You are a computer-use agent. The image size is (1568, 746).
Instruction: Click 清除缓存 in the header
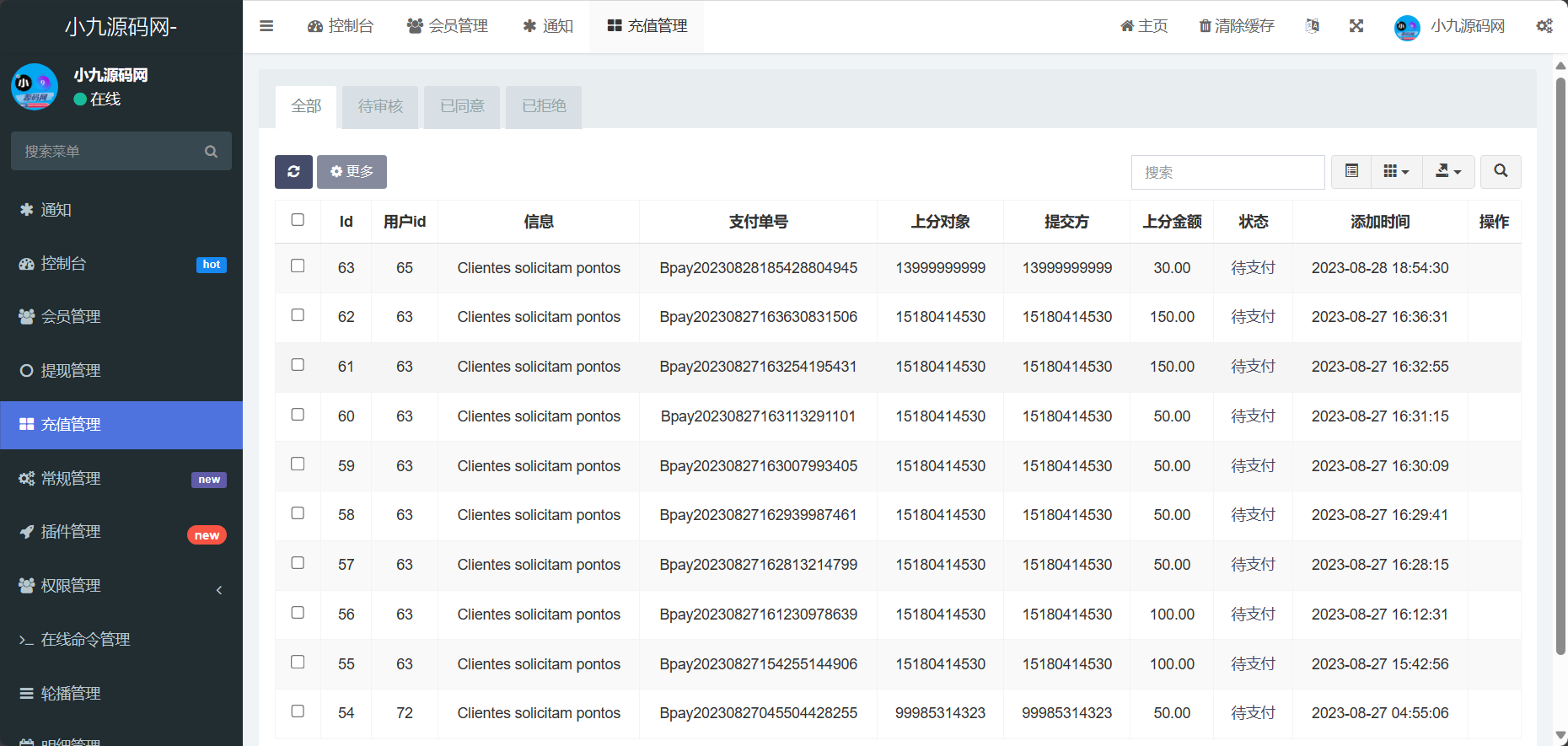tap(1237, 26)
